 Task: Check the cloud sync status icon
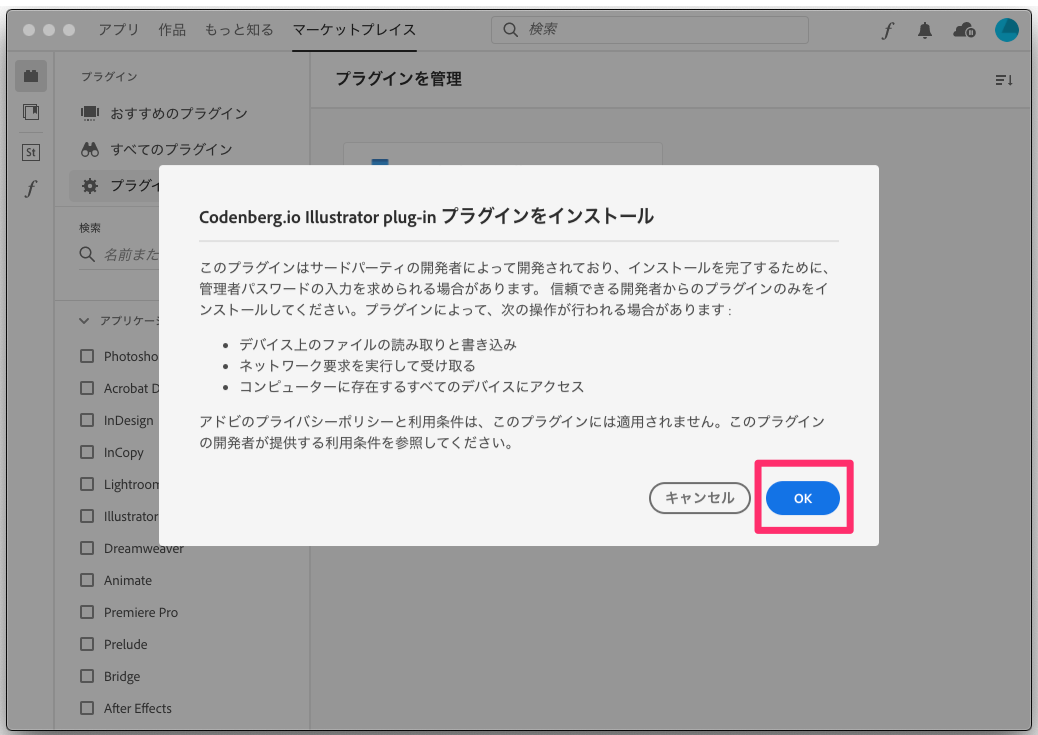[964, 30]
